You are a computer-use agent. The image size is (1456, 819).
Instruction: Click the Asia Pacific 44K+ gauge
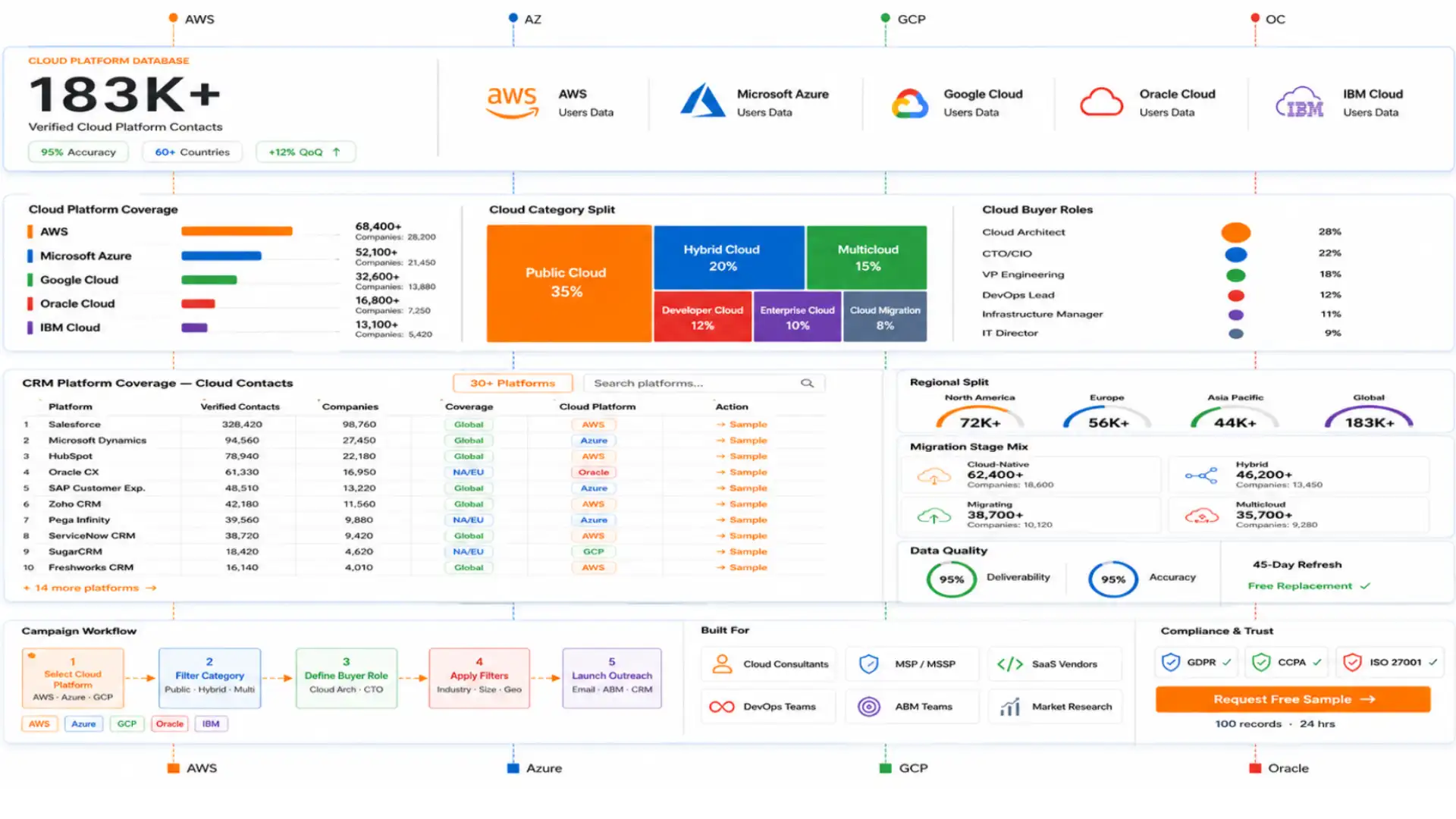(1235, 417)
